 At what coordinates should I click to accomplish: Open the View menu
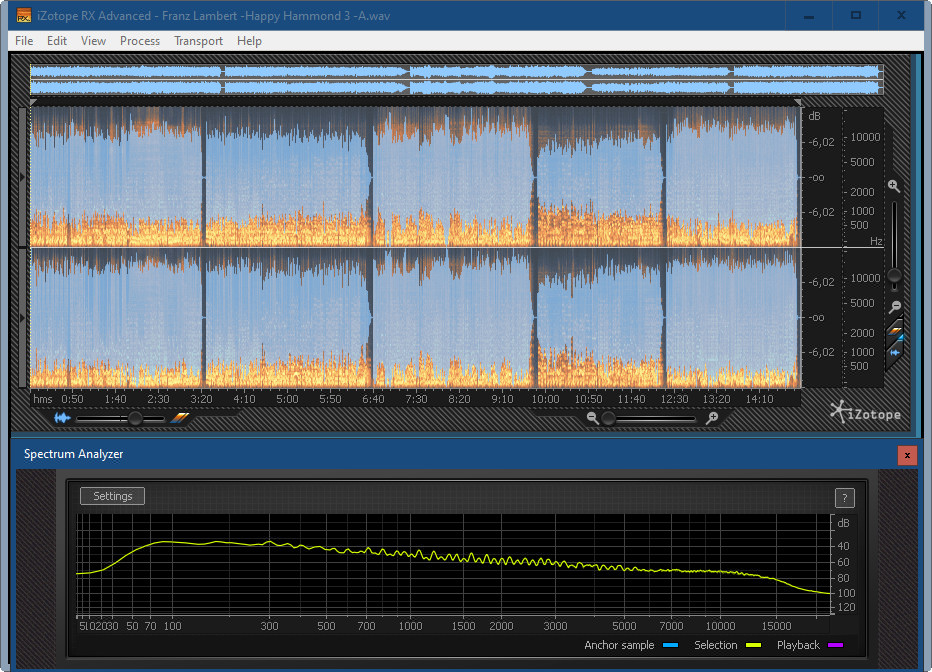click(93, 41)
